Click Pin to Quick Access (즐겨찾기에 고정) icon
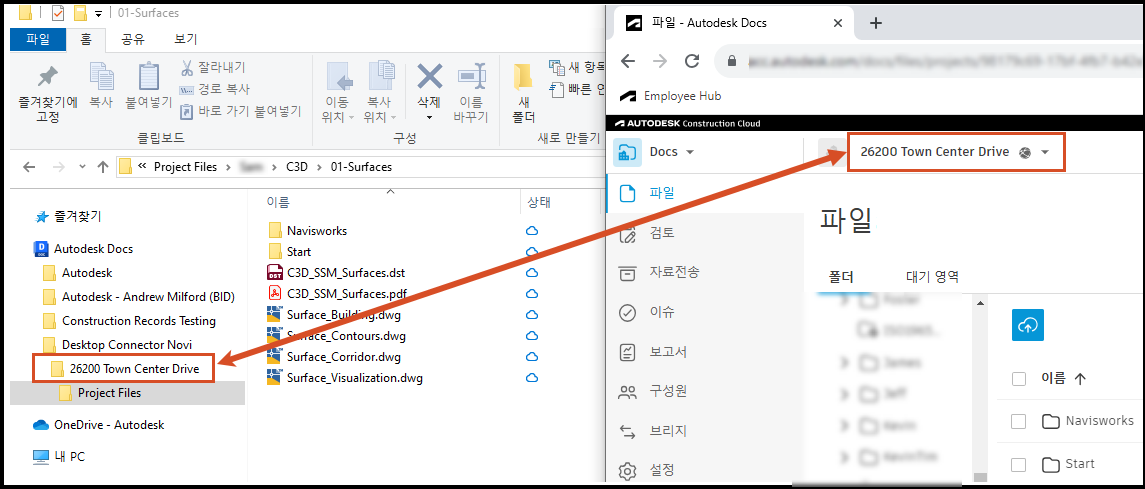 (47, 77)
